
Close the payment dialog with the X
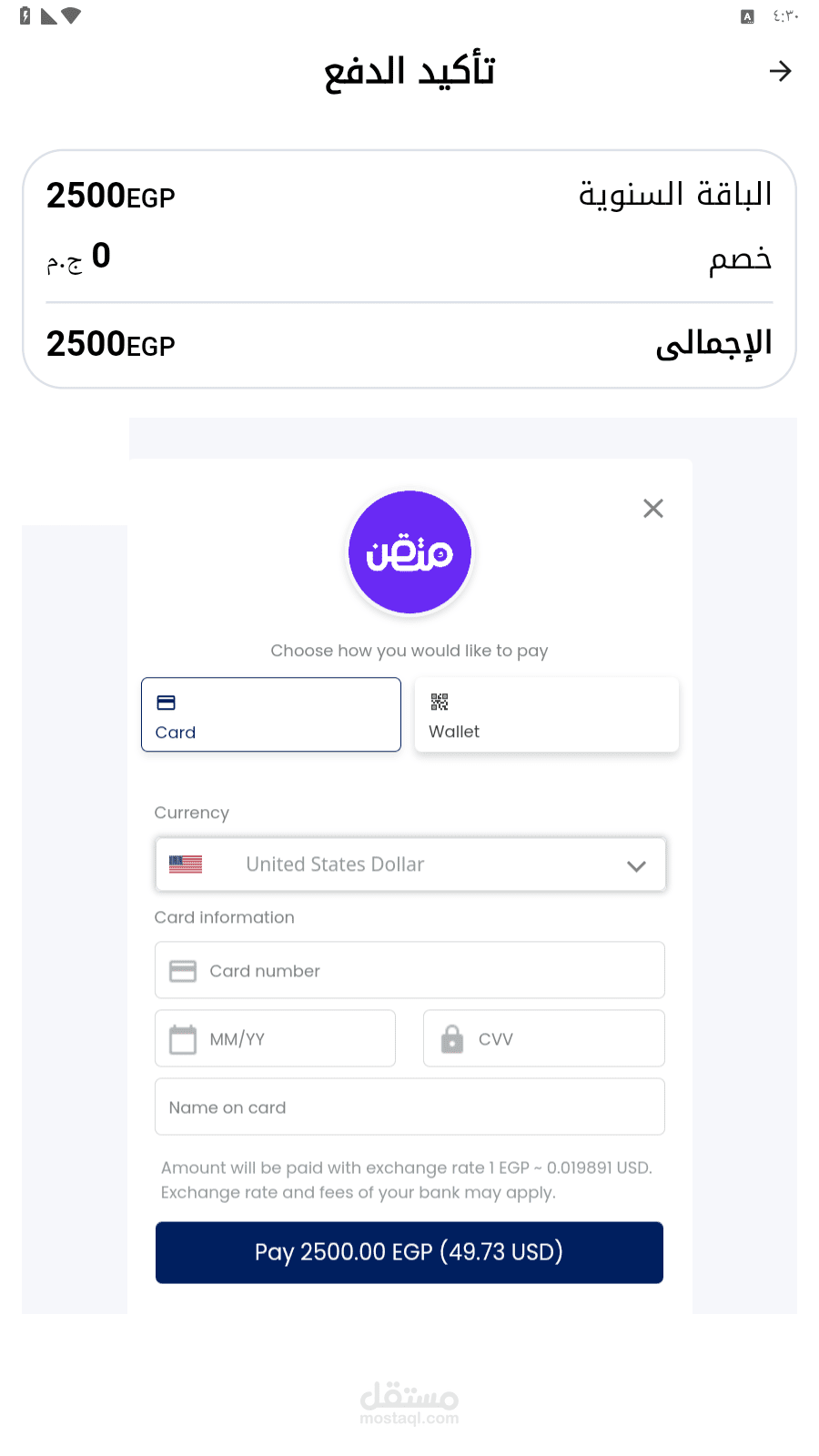coord(653,509)
